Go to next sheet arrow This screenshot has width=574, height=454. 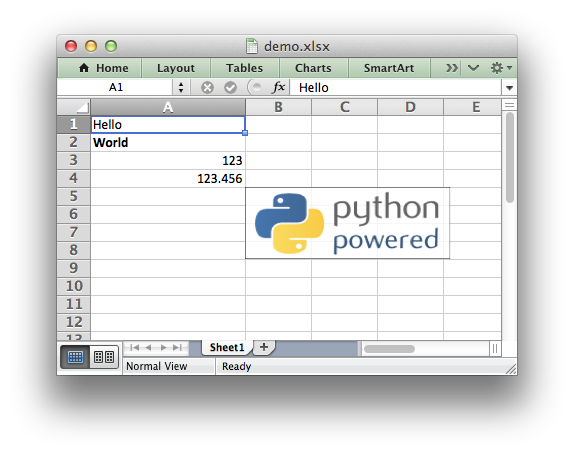(x=163, y=347)
